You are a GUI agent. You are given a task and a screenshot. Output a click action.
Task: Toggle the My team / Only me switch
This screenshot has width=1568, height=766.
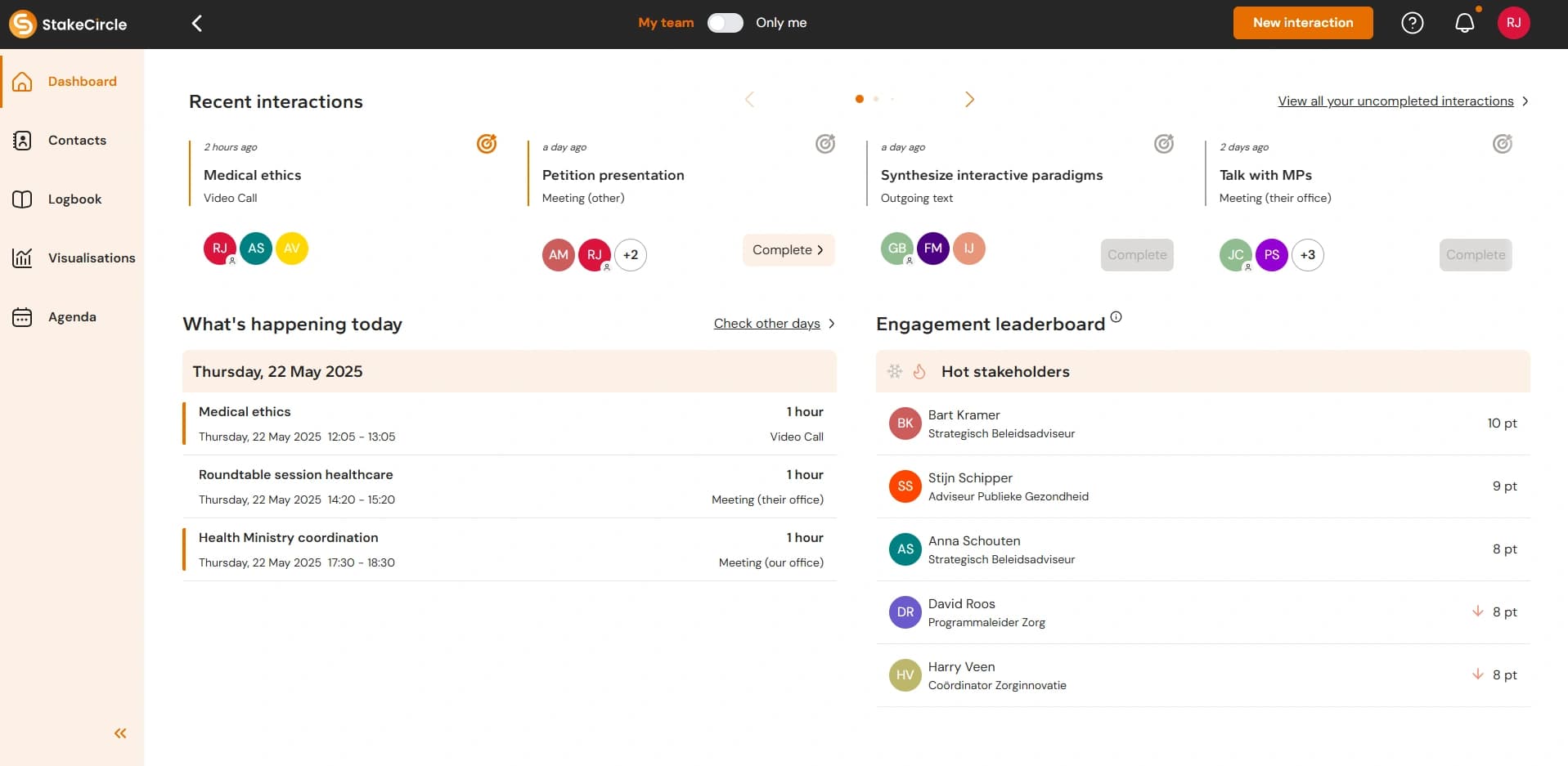coord(725,23)
